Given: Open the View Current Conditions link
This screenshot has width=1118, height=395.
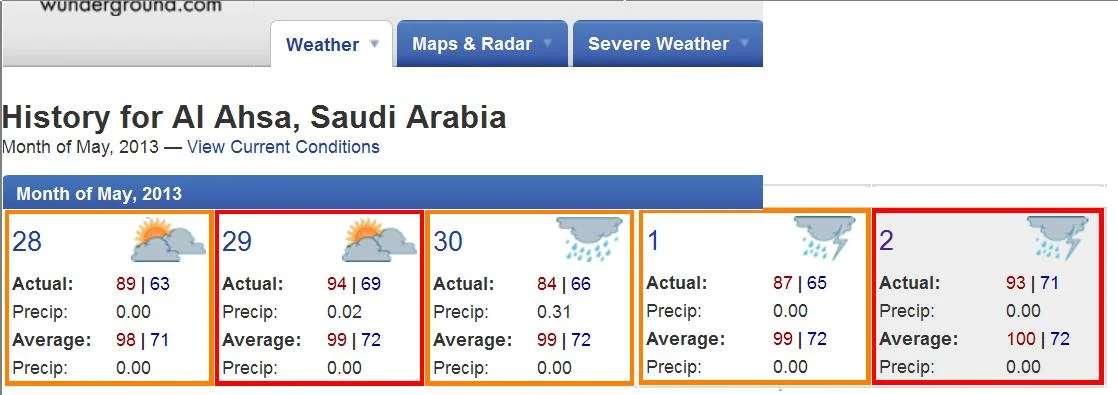Looking at the screenshot, I should tap(283, 147).
